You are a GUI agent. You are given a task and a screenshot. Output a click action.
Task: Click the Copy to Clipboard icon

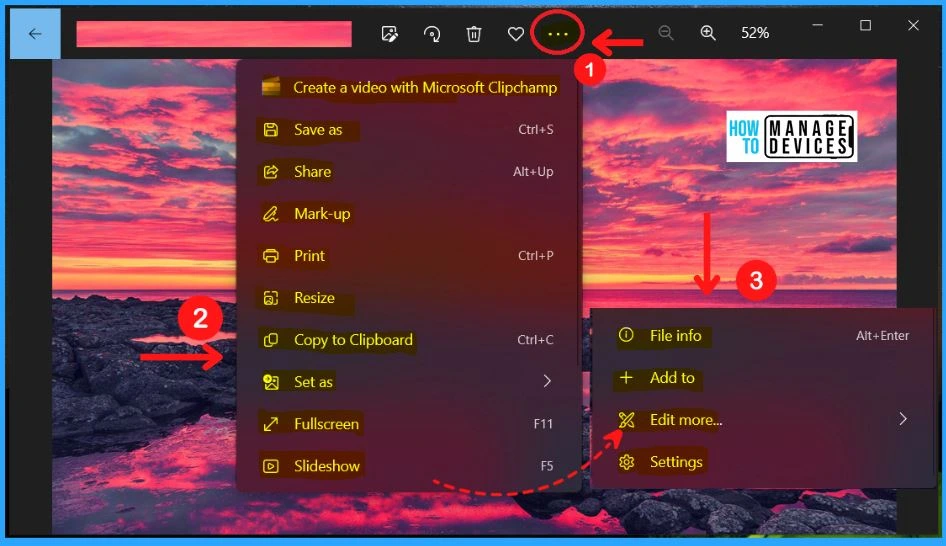[x=271, y=340]
